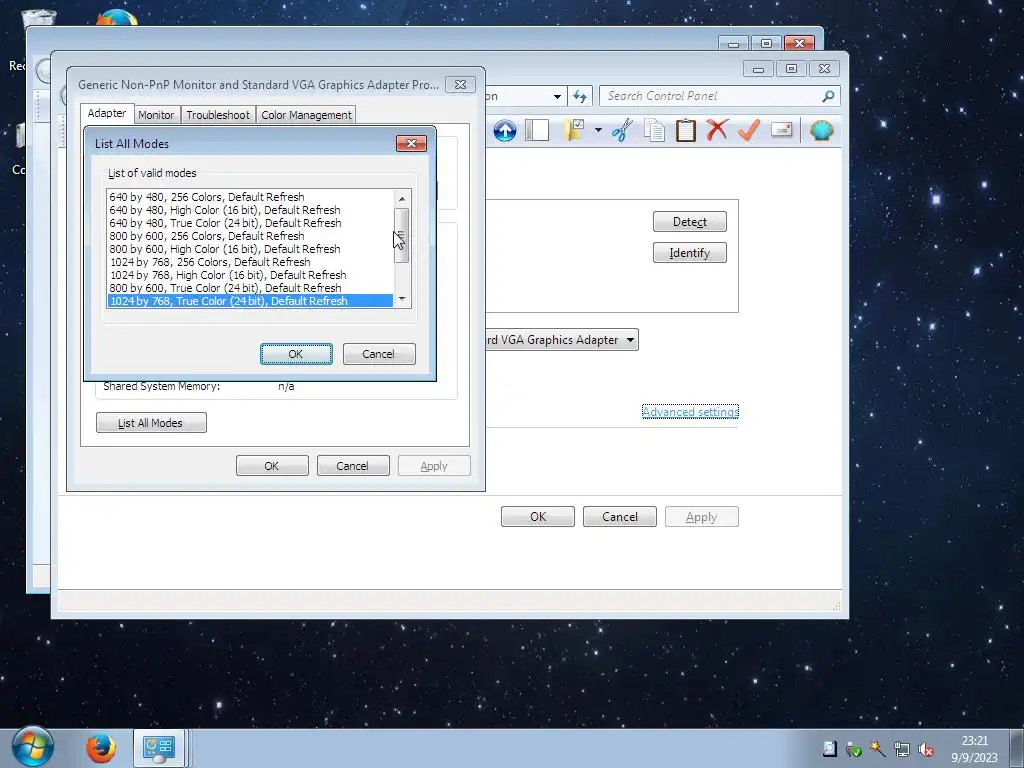Click the Detect button
The height and width of the screenshot is (768, 1024).
pos(690,221)
